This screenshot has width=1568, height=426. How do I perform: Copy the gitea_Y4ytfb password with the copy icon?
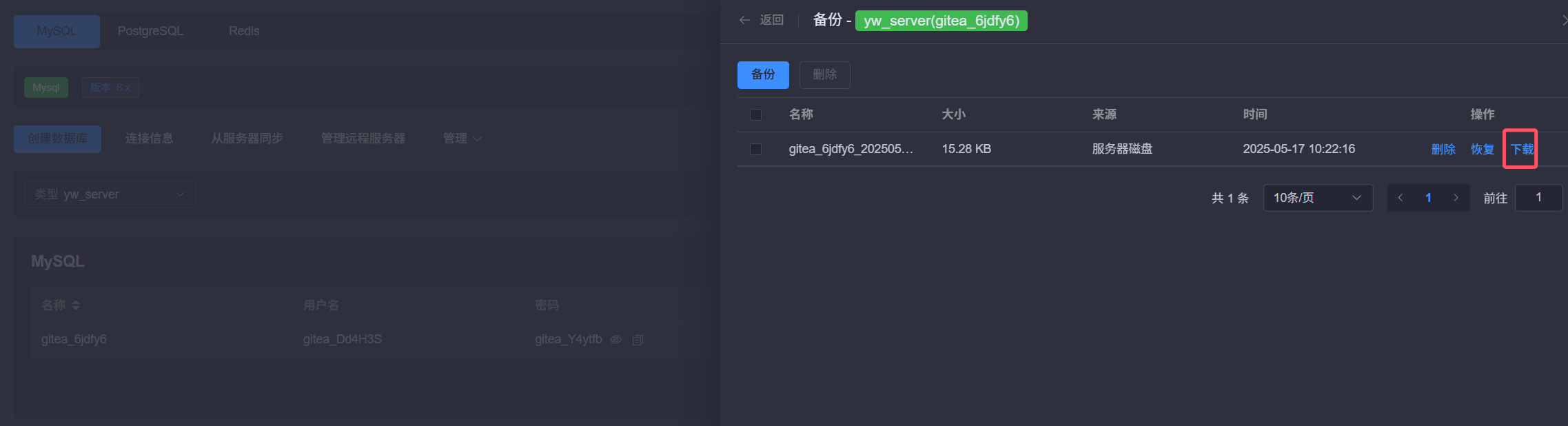coord(638,340)
